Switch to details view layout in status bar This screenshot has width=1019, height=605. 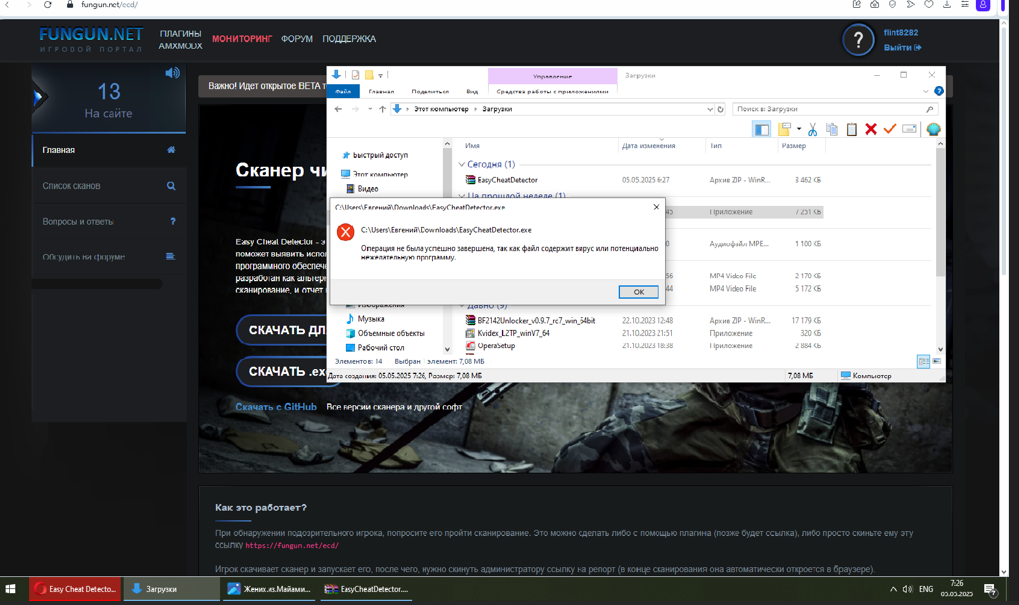[923, 361]
